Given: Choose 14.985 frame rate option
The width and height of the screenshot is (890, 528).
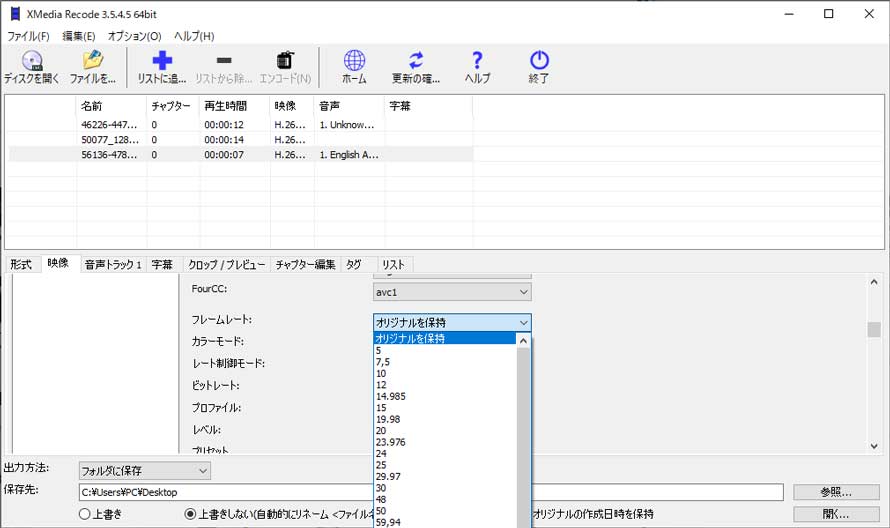Looking at the screenshot, I should (445, 396).
